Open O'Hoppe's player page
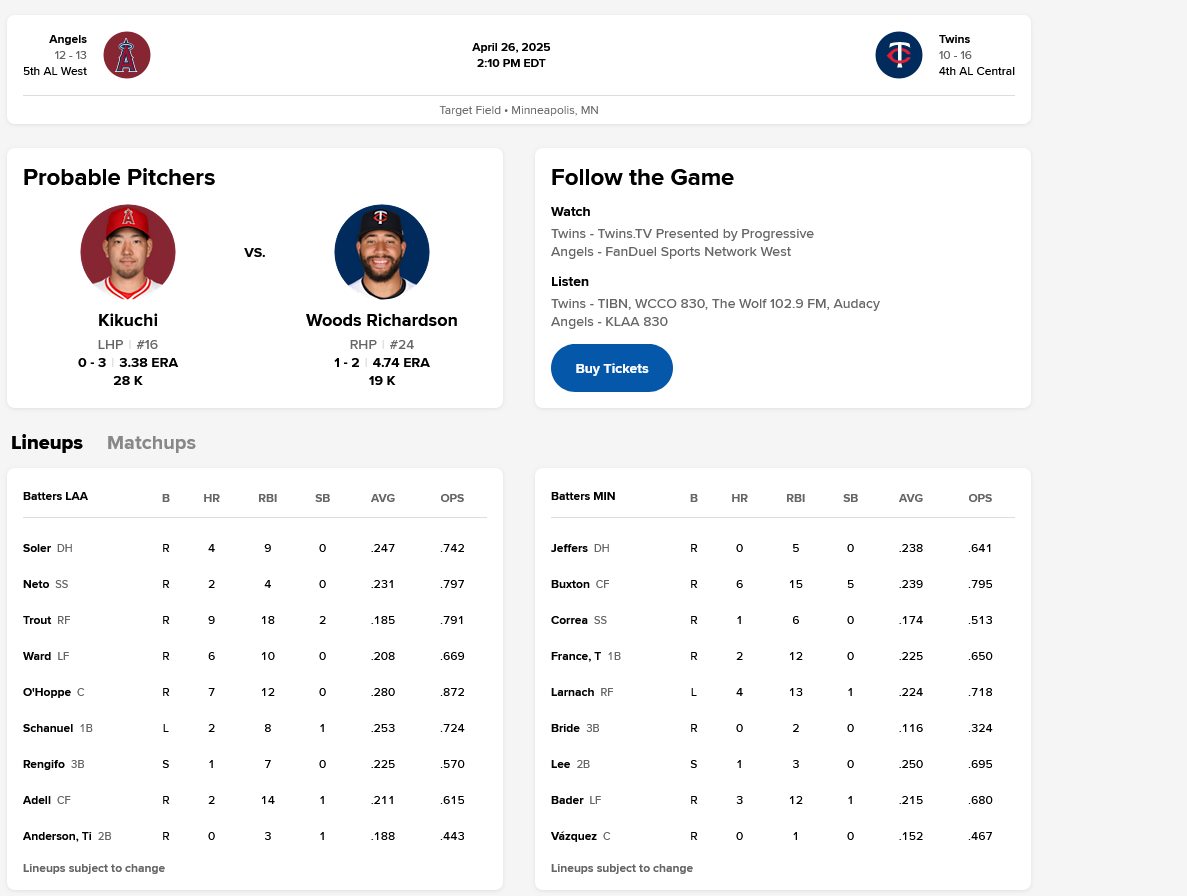 coord(46,692)
